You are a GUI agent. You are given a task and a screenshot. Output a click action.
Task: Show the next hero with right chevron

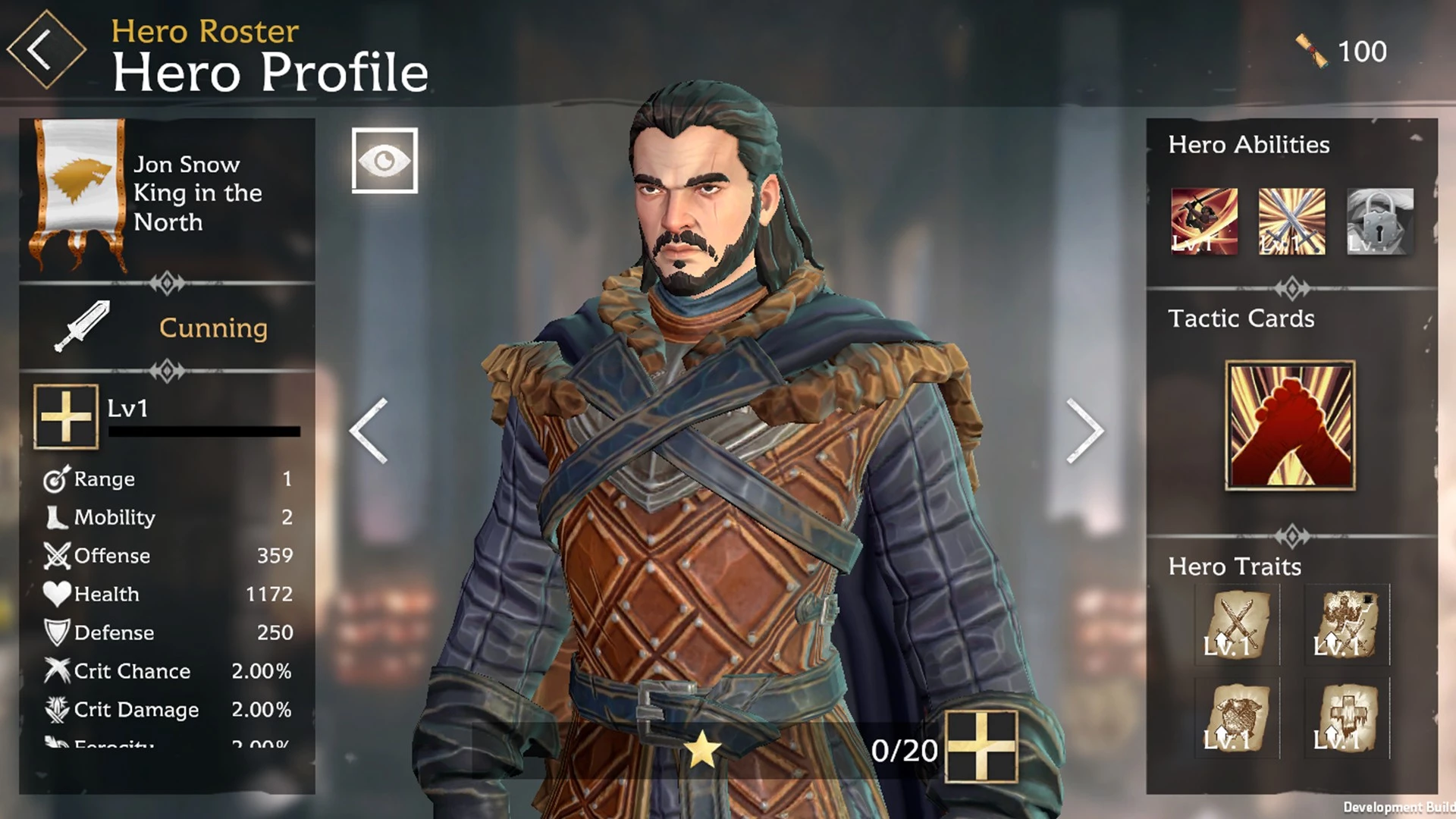[1084, 430]
